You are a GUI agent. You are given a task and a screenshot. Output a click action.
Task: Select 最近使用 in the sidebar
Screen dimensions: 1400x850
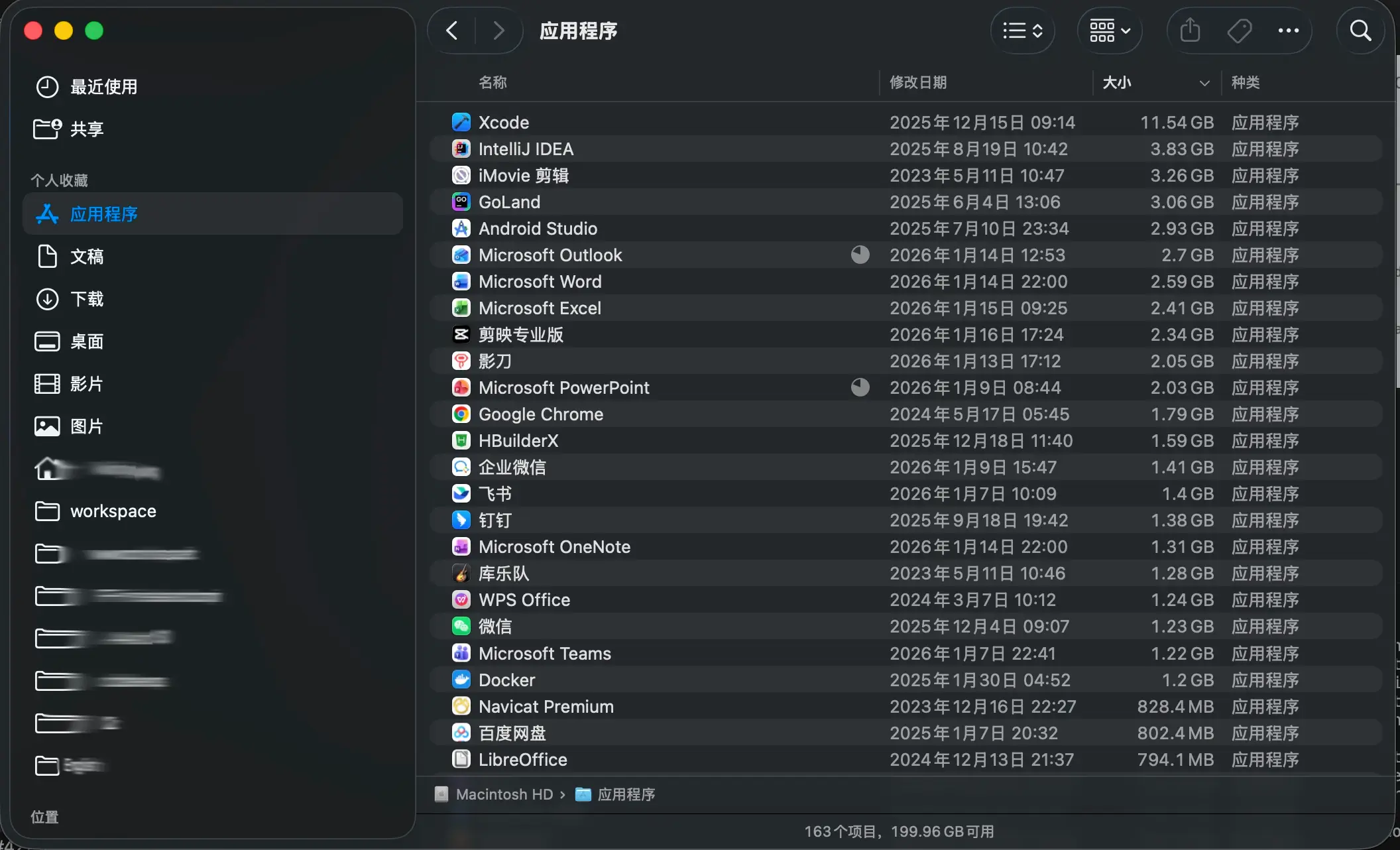tap(103, 86)
